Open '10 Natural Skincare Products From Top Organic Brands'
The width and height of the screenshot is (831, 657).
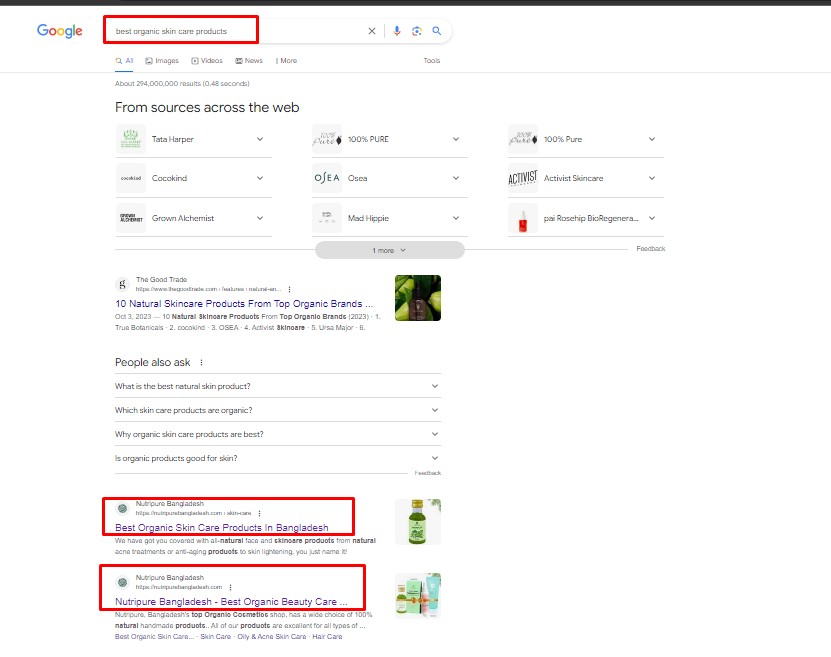(244, 304)
